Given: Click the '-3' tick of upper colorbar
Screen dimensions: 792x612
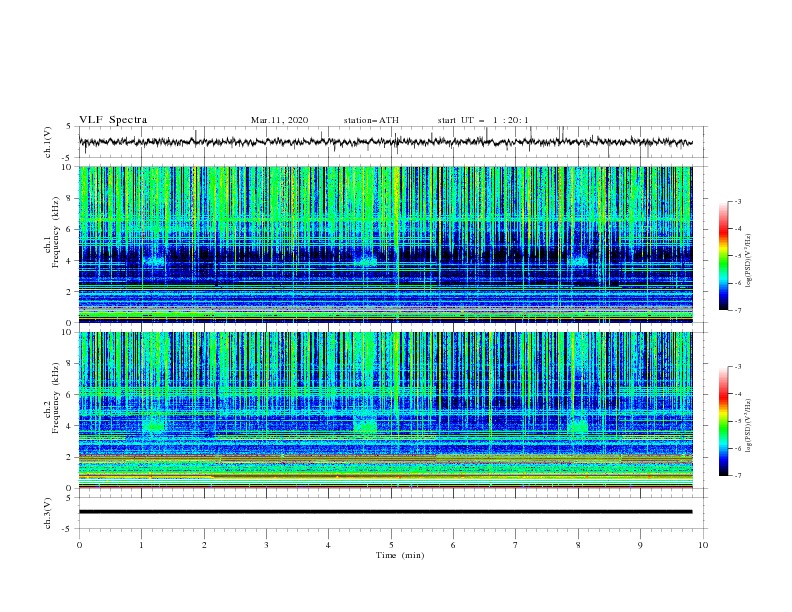Looking at the screenshot, I should point(738,201).
